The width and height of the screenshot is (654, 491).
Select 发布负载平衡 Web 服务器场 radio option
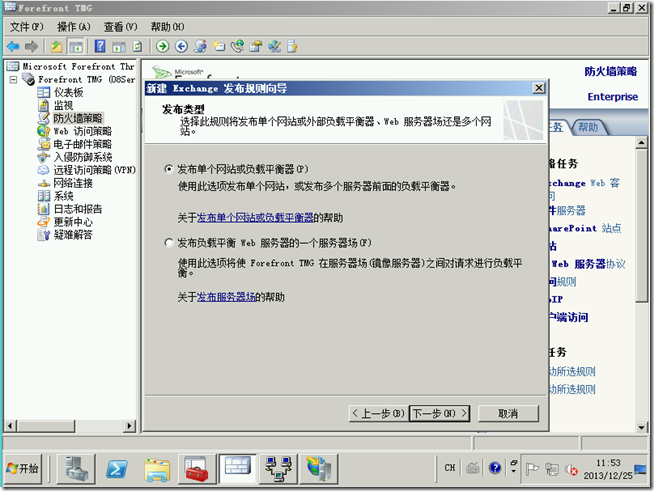169,243
